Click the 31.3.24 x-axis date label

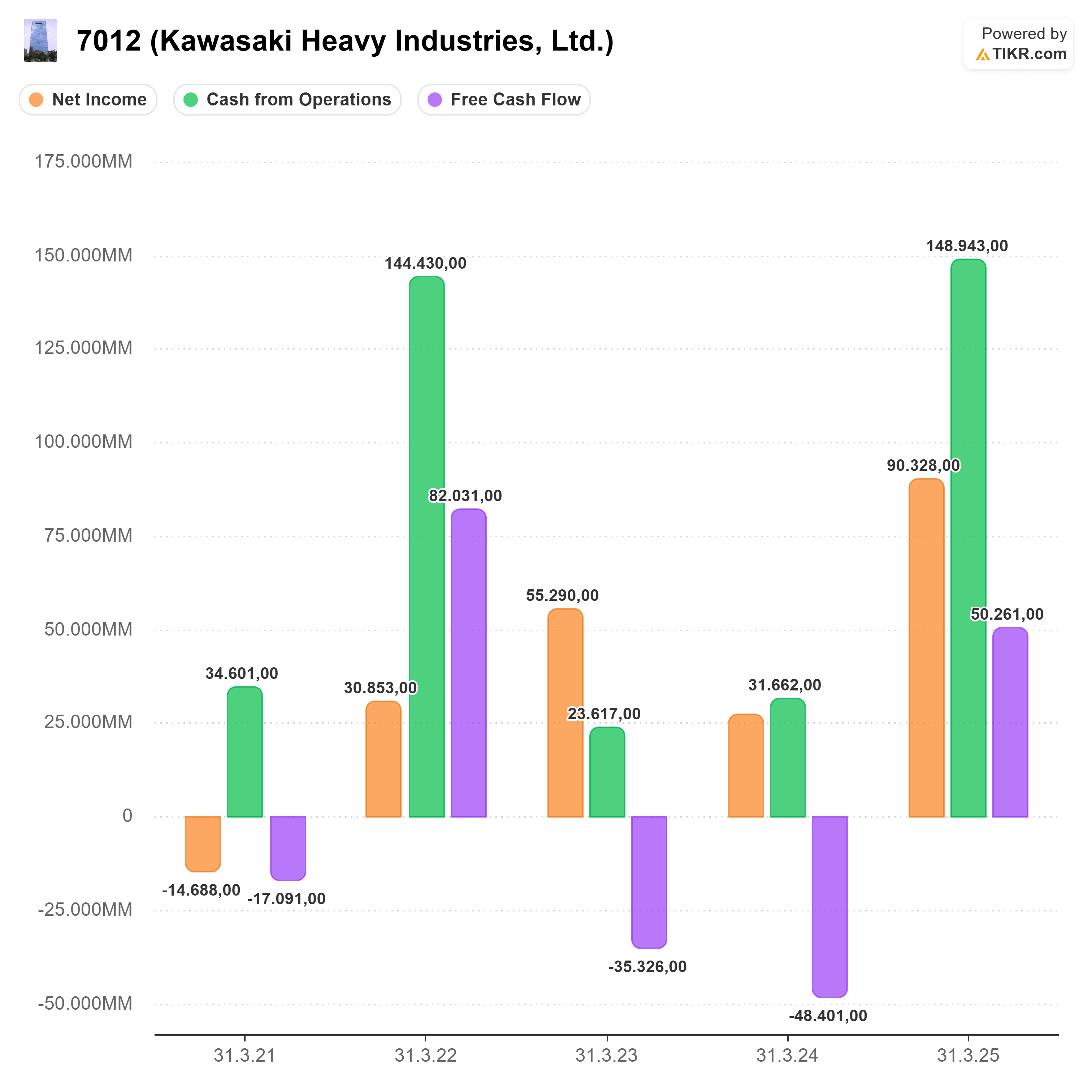click(787, 1055)
